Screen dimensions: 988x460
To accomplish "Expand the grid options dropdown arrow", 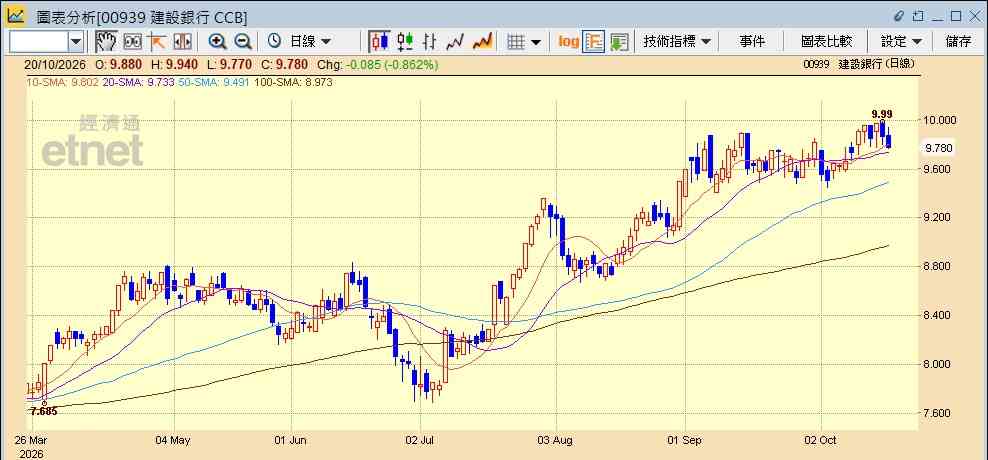I will 536,42.
